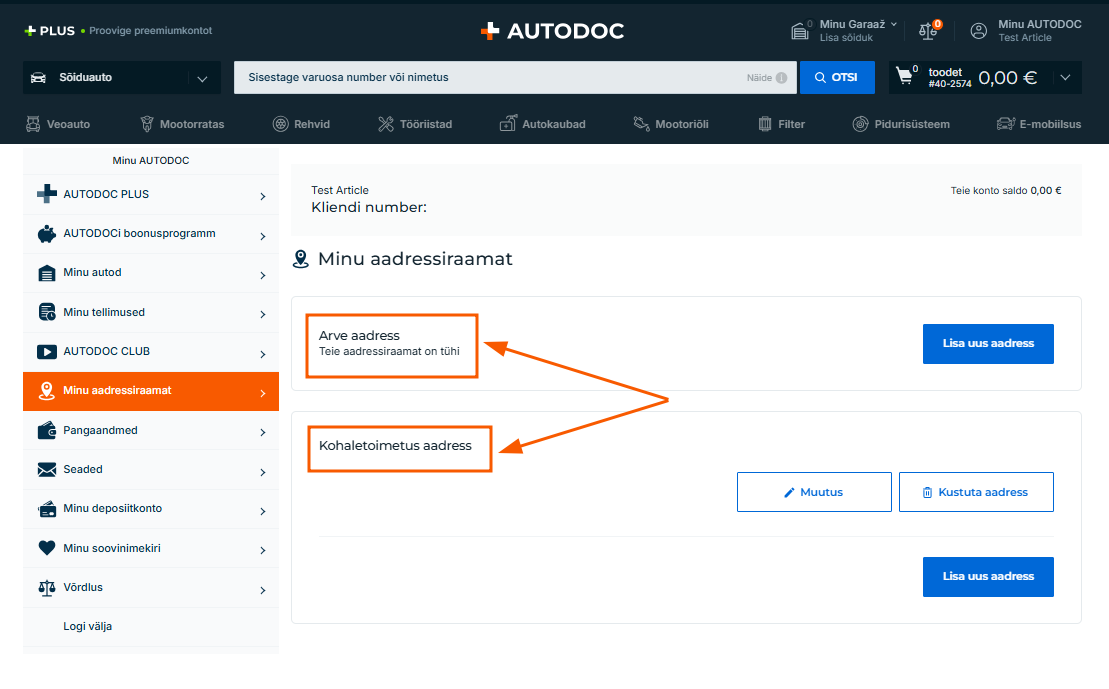Screen dimensions: 1109x689
Task: Open the shopping cart icon
Action: 905,76
